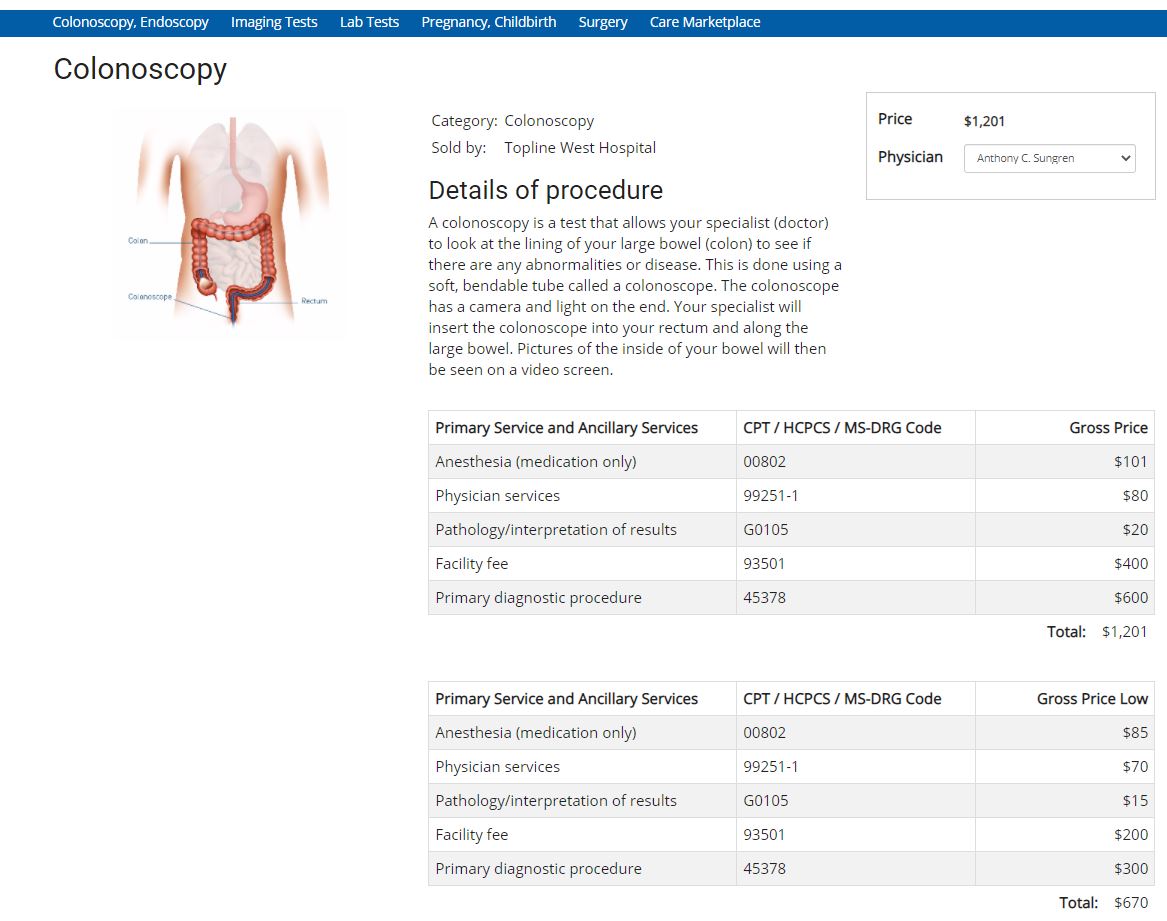Go to Lab Tests section
Screen dimensions: 1167x921
click(x=369, y=22)
